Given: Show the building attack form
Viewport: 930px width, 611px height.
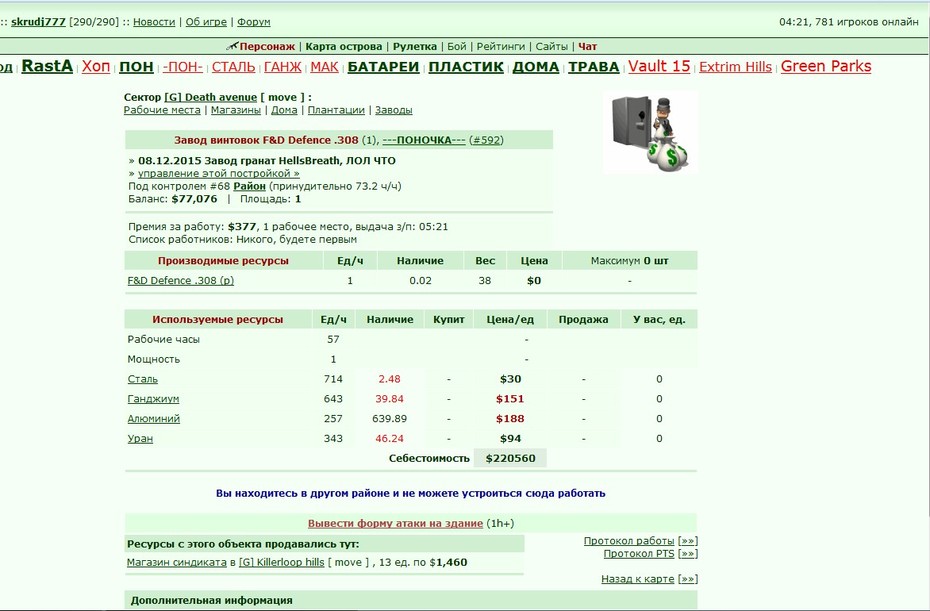Looking at the screenshot, I should (x=395, y=523).
